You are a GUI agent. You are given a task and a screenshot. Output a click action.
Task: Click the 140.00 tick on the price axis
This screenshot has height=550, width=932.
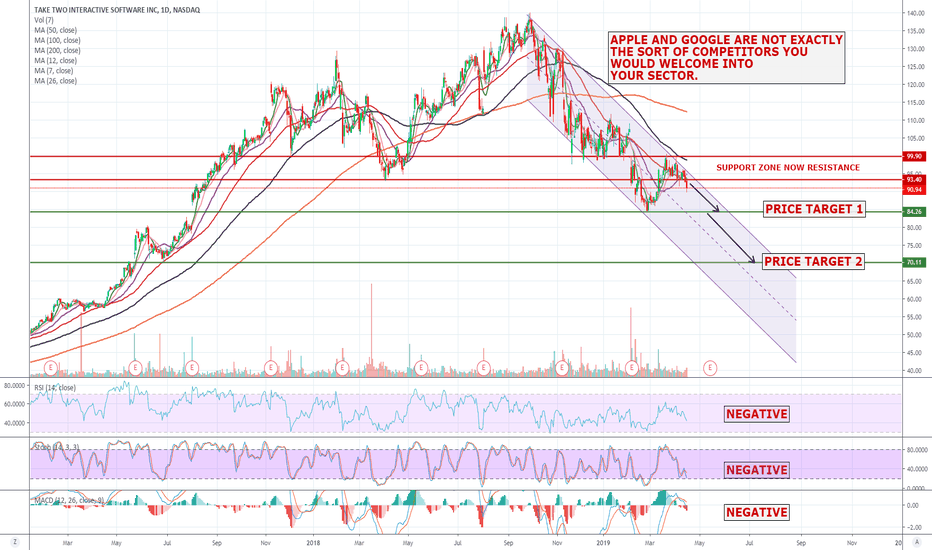coord(915,13)
